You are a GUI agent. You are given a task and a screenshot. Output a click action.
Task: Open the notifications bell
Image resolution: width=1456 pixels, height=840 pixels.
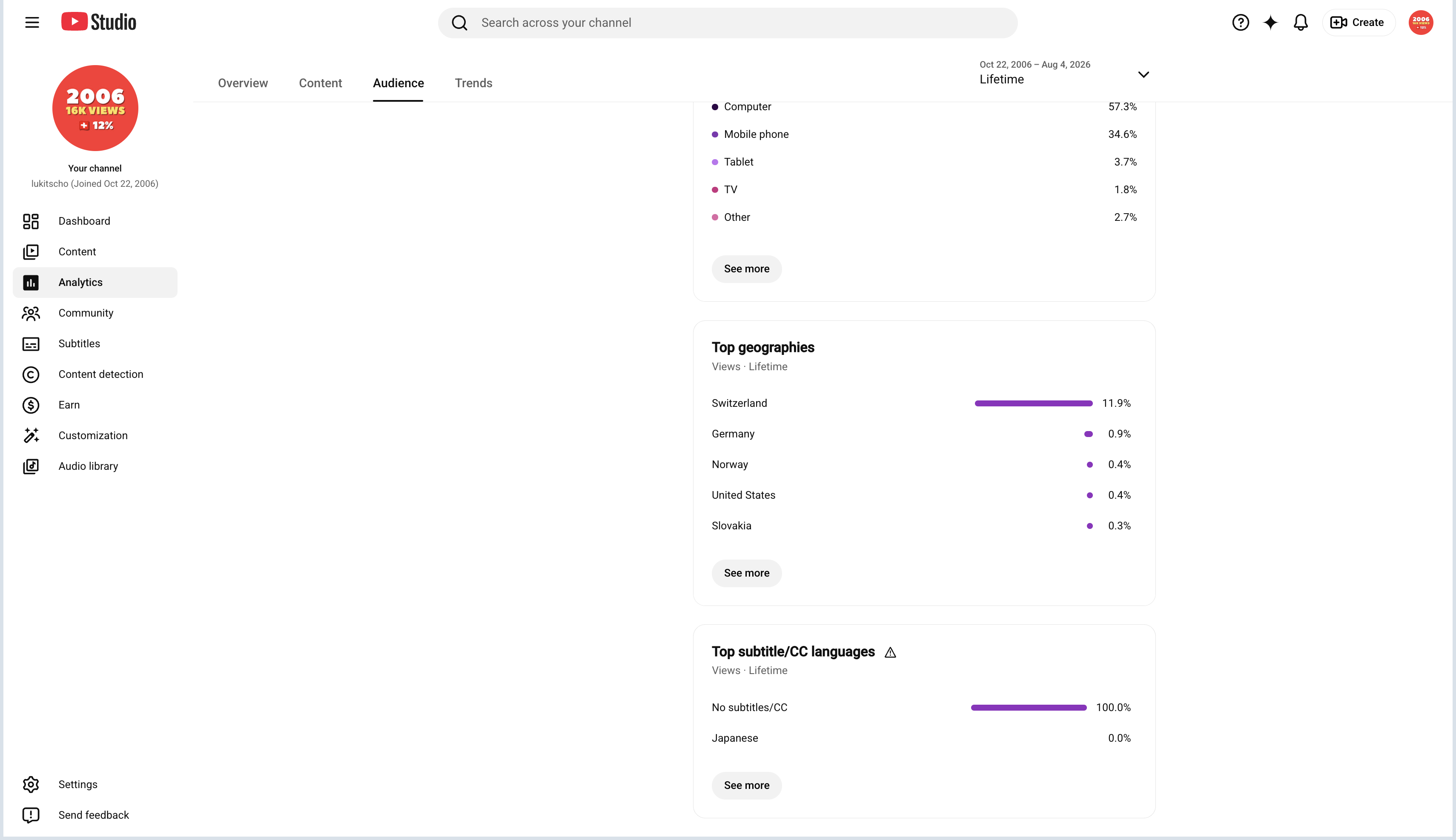pyautogui.click(x=1300, y=23)
